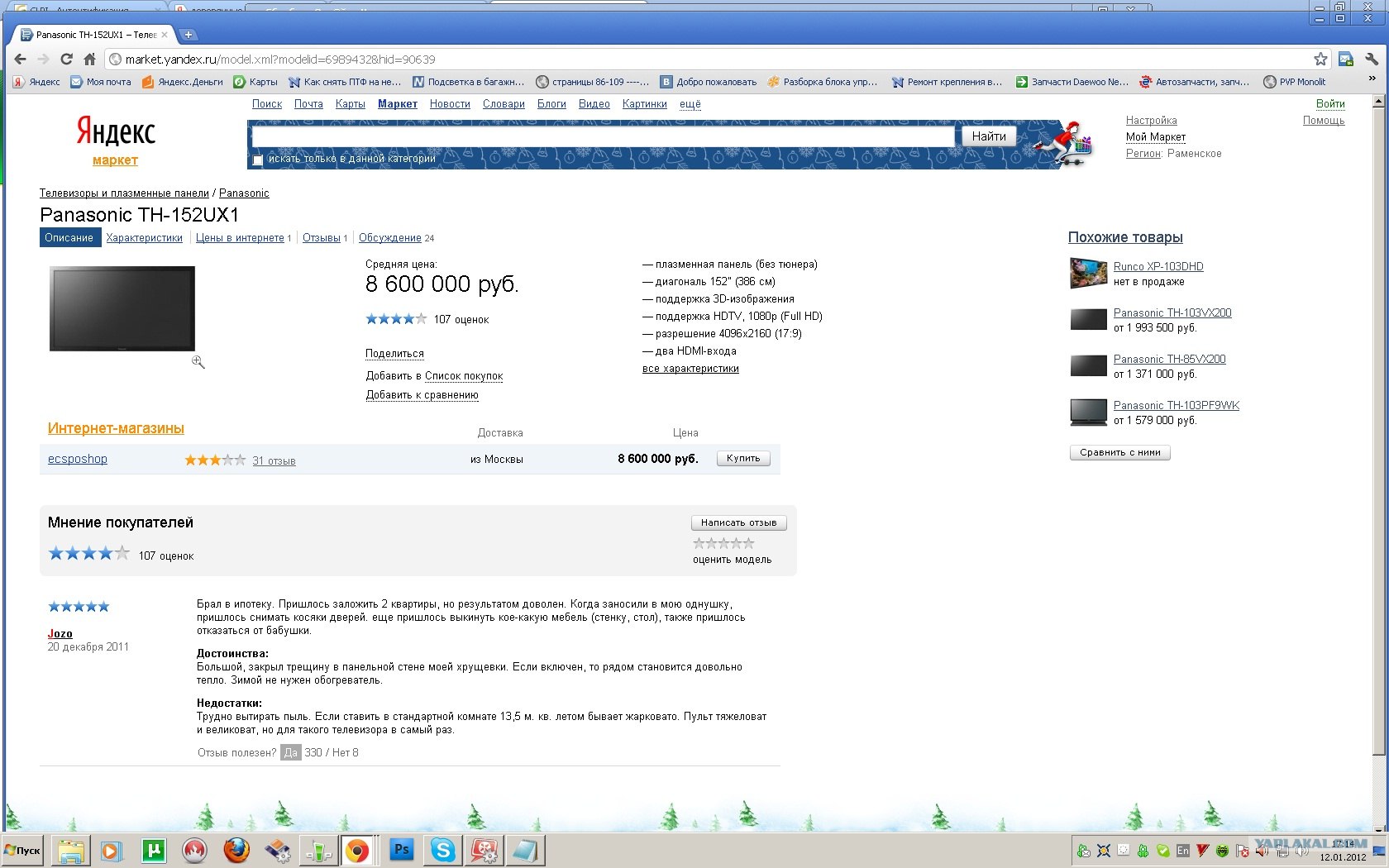Reload the current page
1389x868 pixels.
point(66,59)
